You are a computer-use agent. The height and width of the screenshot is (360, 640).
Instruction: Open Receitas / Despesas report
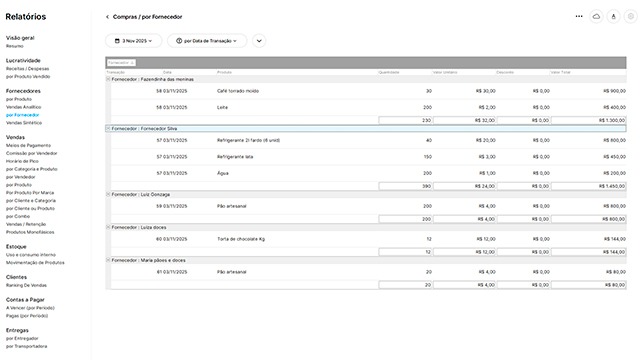(27, 69)
